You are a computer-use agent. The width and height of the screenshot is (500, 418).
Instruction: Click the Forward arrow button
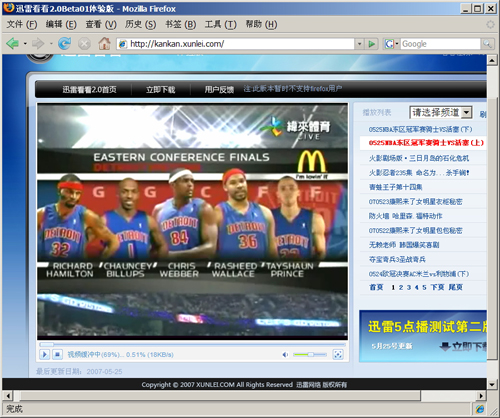(x=38, y=43)
